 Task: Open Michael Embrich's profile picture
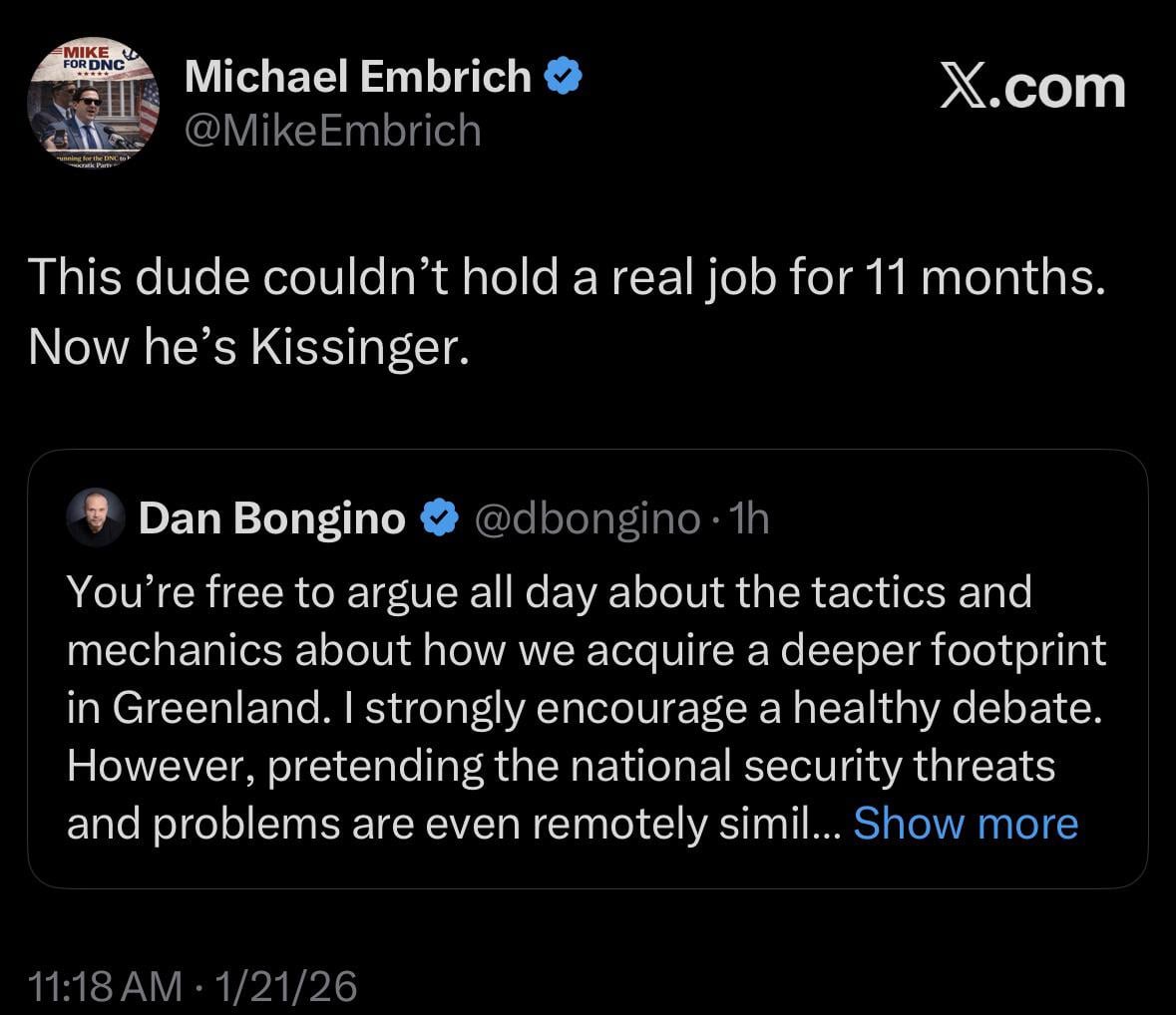tap(93, 105)
